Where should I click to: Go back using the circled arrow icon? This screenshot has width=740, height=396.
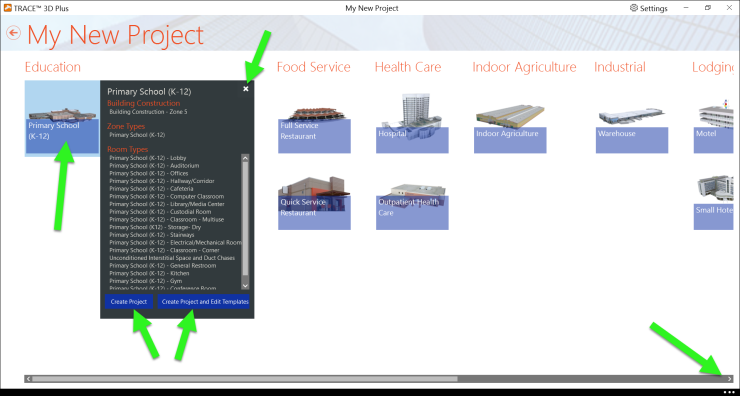pos(14,33)
